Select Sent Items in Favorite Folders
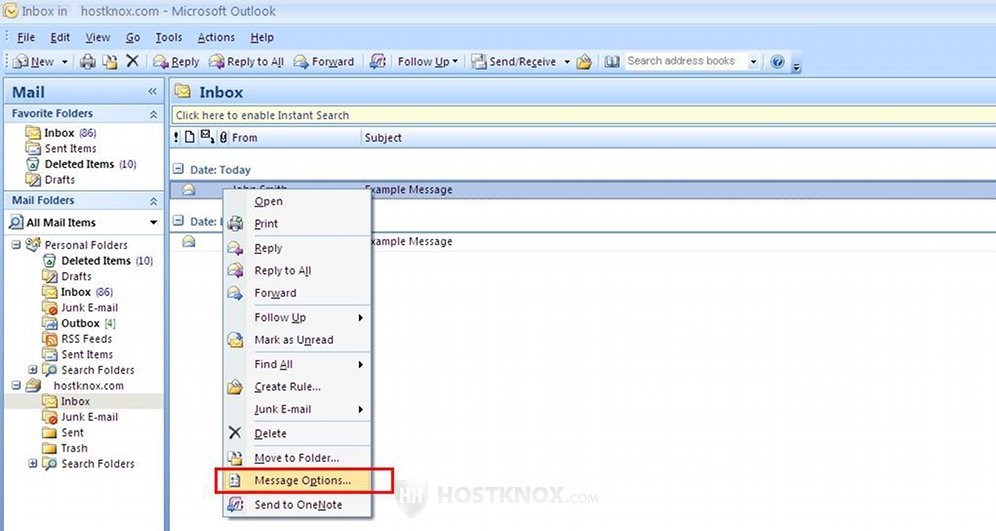The image size is (996, 531). [x=61, y=149]
